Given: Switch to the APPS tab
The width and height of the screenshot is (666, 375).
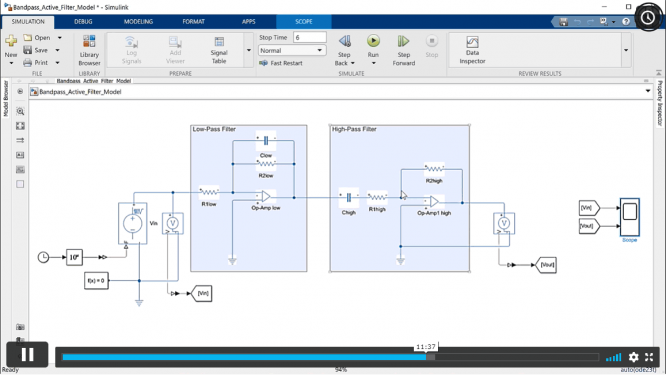Looking at the screenshot, I should 248,22.
